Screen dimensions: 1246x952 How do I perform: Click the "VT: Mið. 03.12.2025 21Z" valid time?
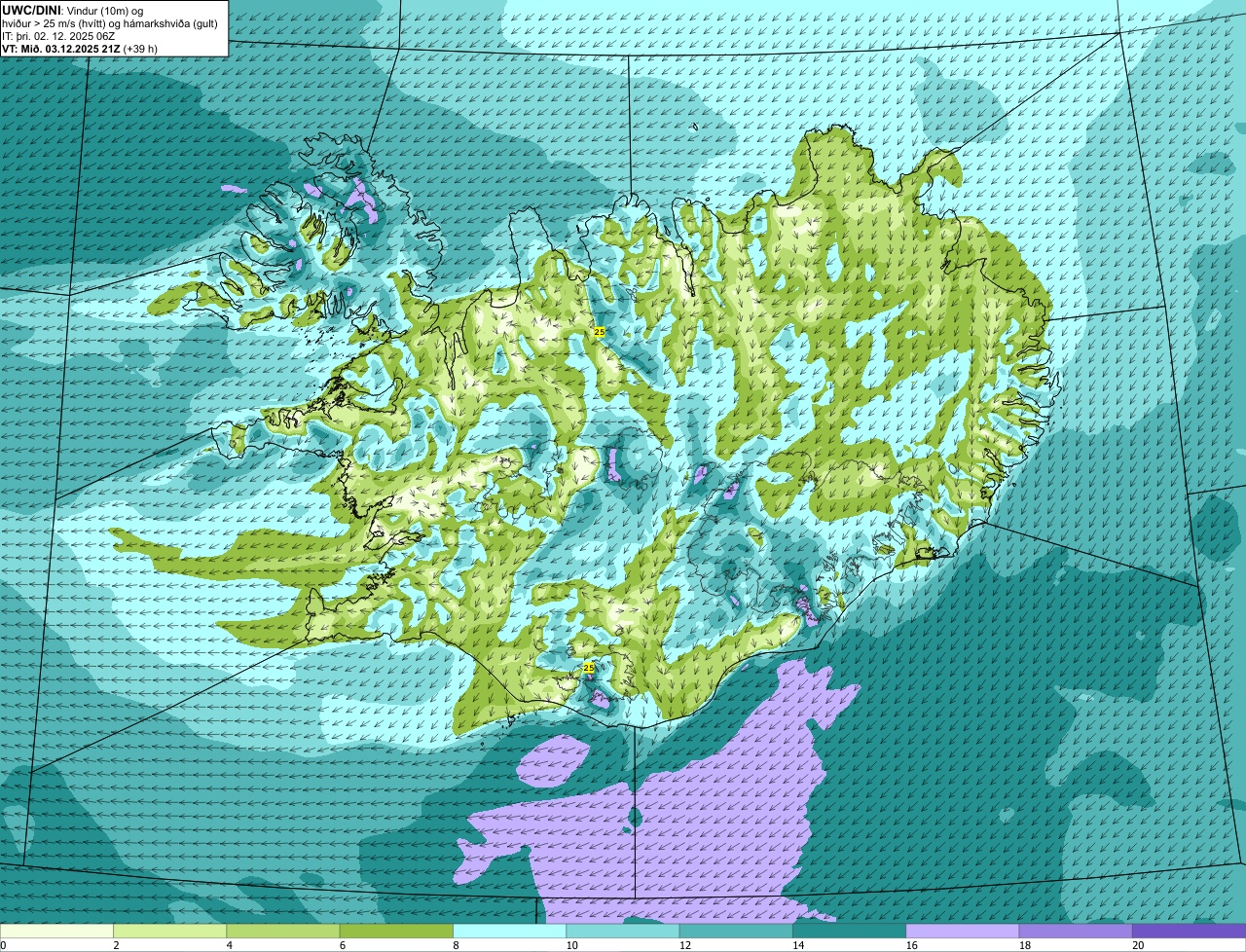click(61, 48)
